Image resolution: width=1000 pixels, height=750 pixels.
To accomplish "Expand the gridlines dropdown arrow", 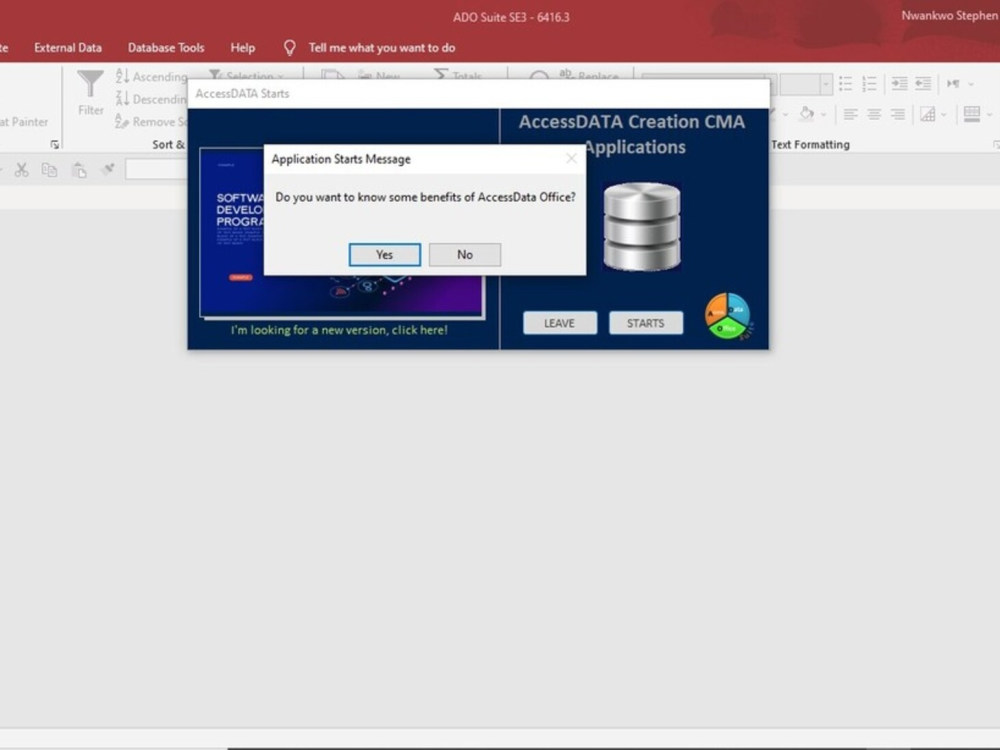I will click(943, 115).
